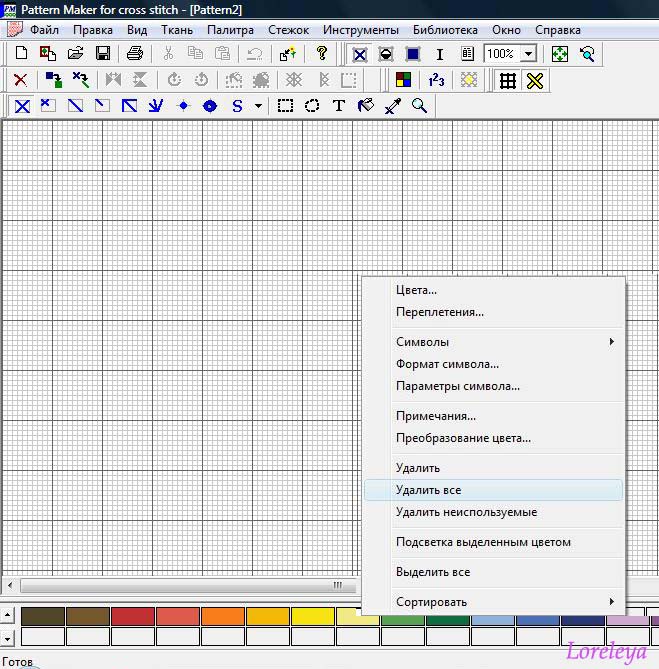Select the freeform lasso selection tool
The image size is (659, 669).
(312, 105)
